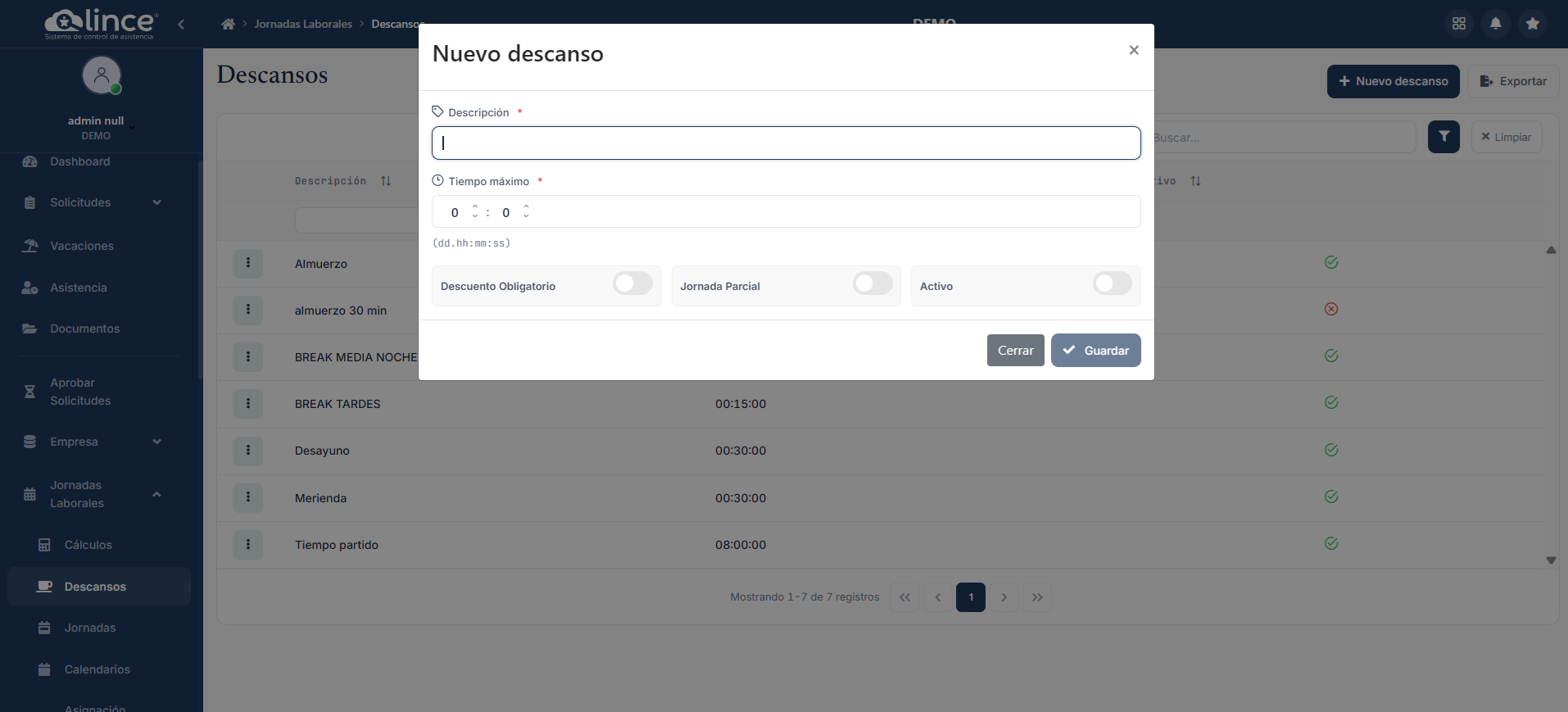This screenshot has width=1568, height=712.
Task: Click the Exportar button
Action: click(x=1512, y=81)
